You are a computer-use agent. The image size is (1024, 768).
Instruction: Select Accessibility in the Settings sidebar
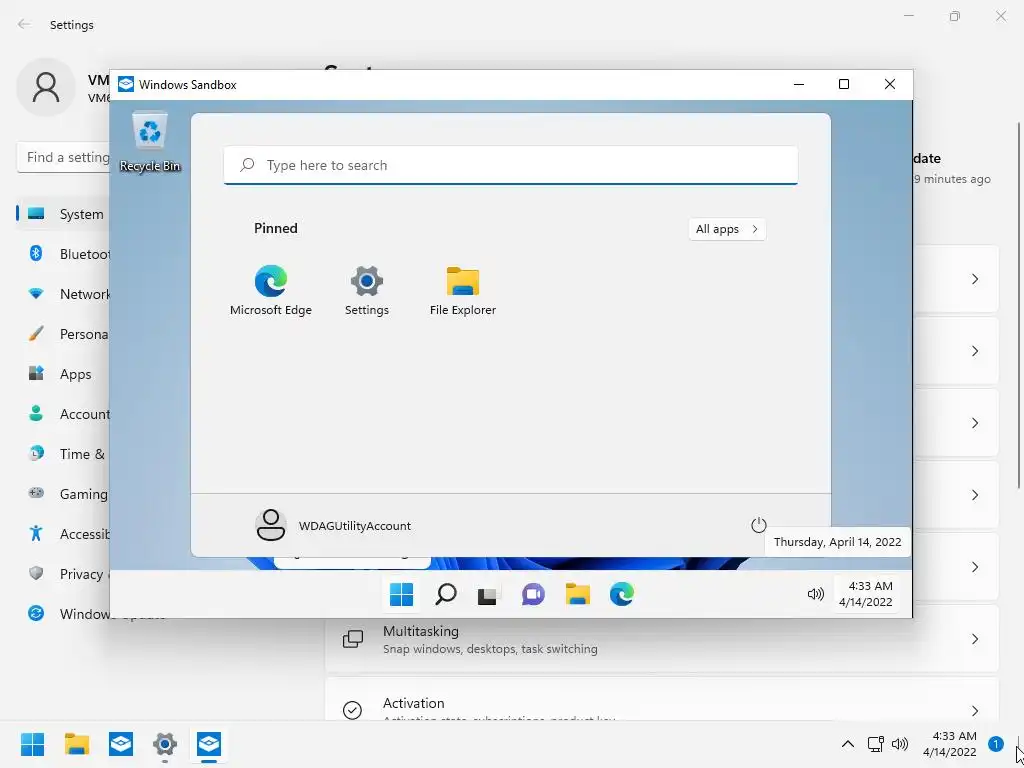[x=63, y=534]
